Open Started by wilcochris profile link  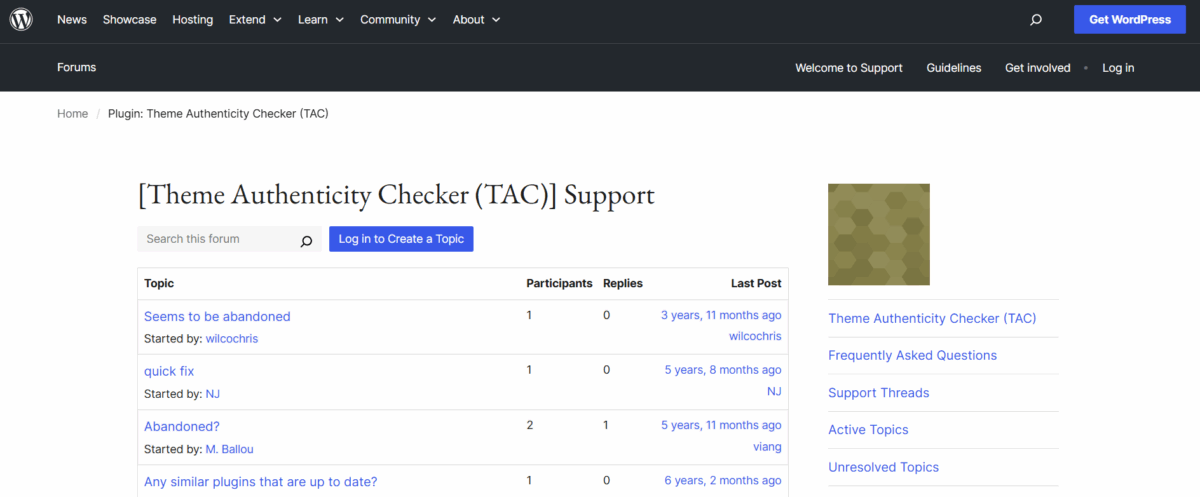232,339
